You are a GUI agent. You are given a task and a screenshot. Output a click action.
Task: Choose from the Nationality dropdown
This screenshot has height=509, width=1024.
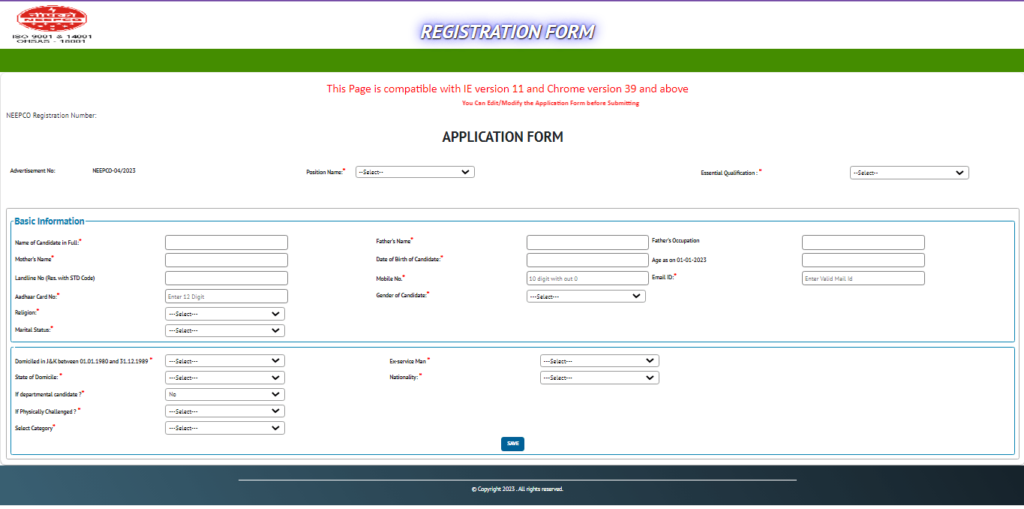coord(599,378)
